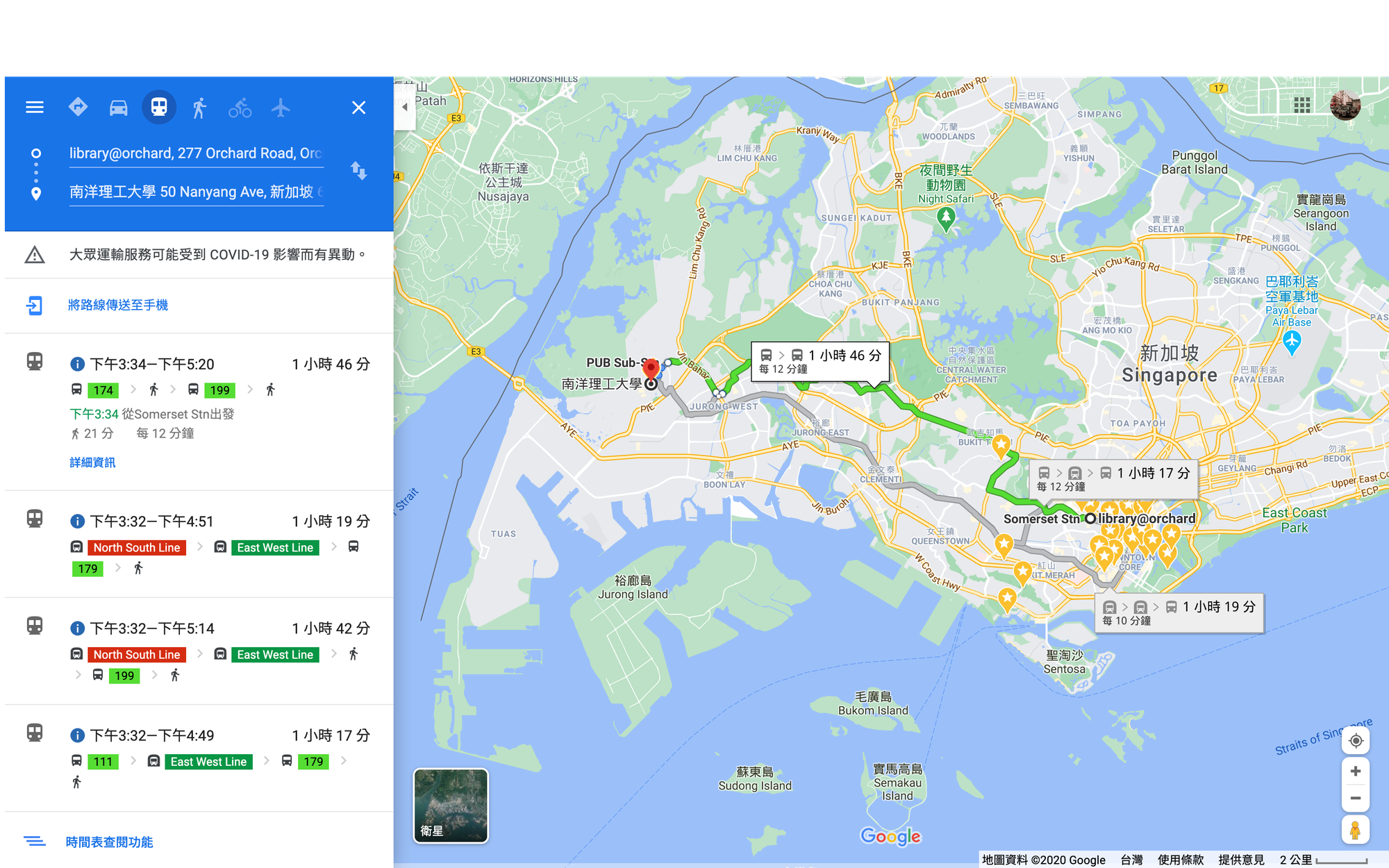Open the Google account avatar

point(1345,105)
